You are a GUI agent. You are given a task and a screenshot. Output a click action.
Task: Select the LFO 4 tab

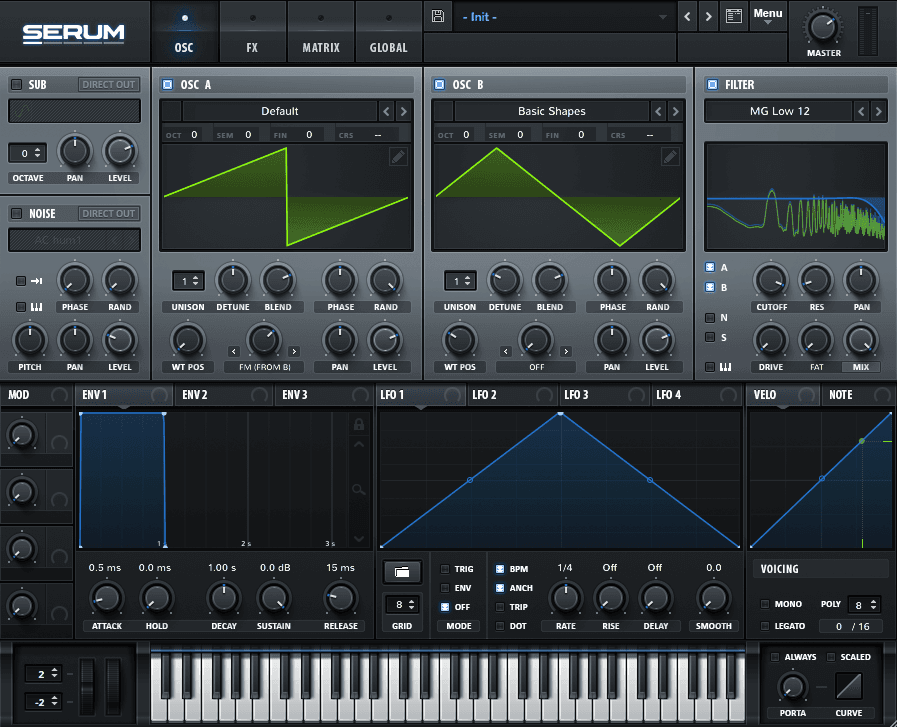696,395
